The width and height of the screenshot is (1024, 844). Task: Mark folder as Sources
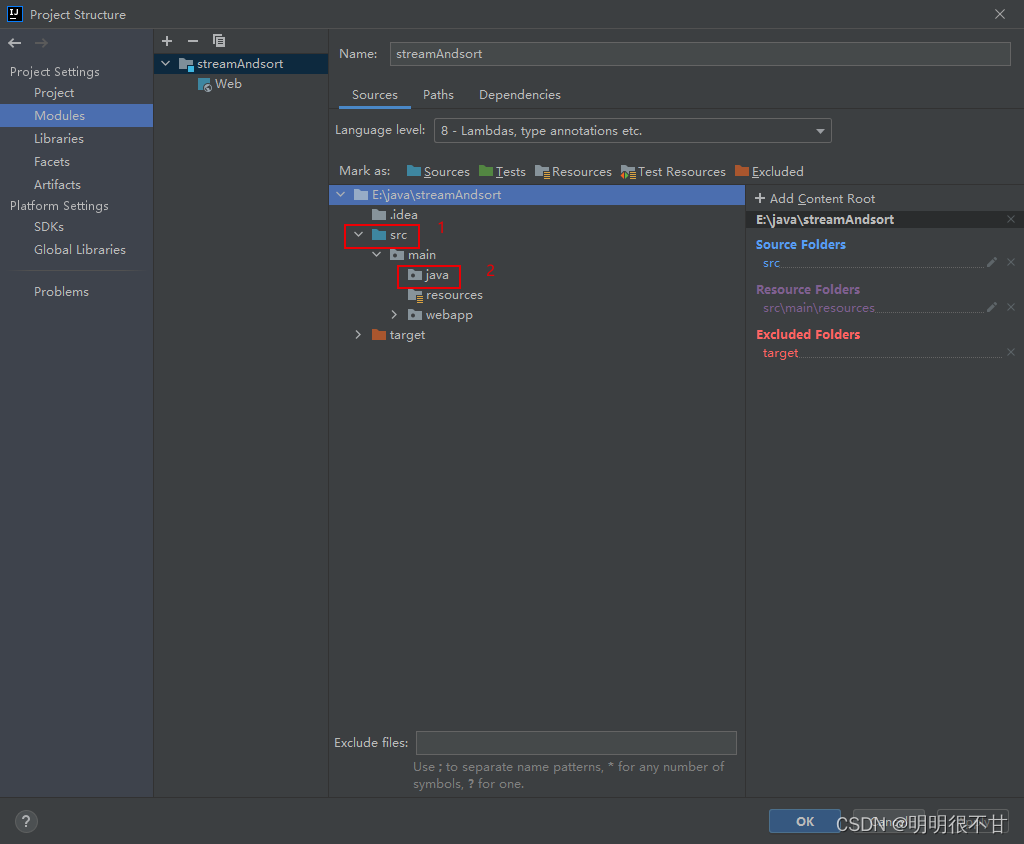438,172
